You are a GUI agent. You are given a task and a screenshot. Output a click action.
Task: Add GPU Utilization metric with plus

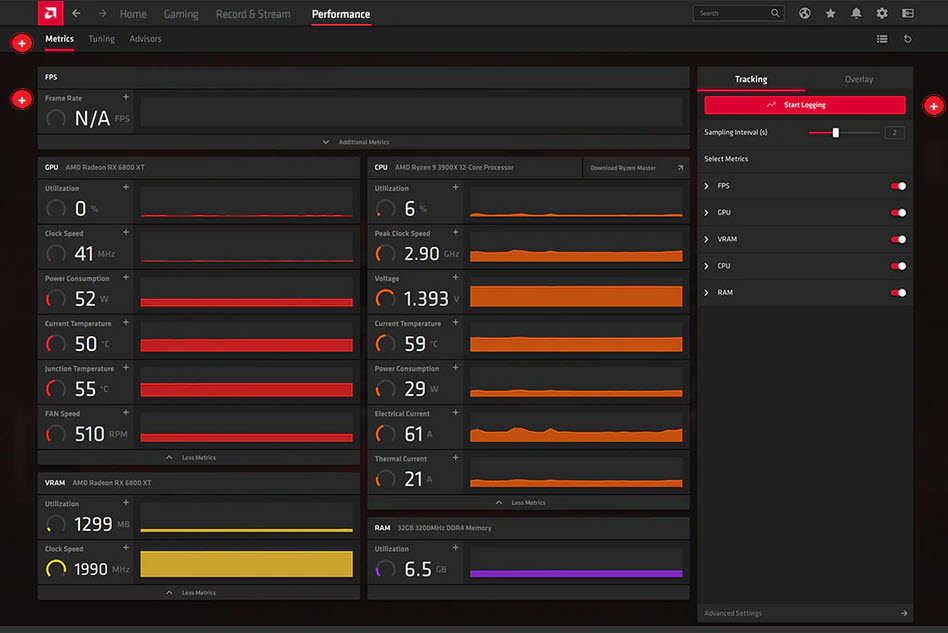pyautogui.click(x=126, y=187)
